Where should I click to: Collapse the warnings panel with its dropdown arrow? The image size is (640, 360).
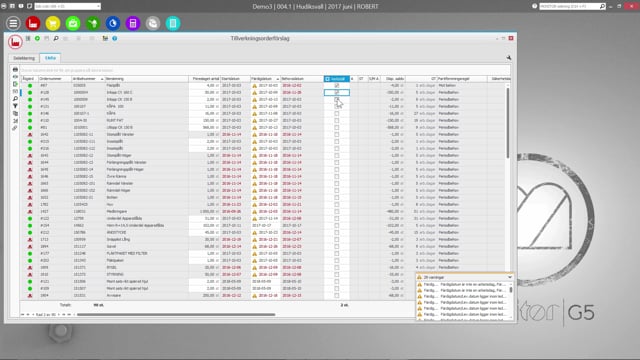click(510, 277)
